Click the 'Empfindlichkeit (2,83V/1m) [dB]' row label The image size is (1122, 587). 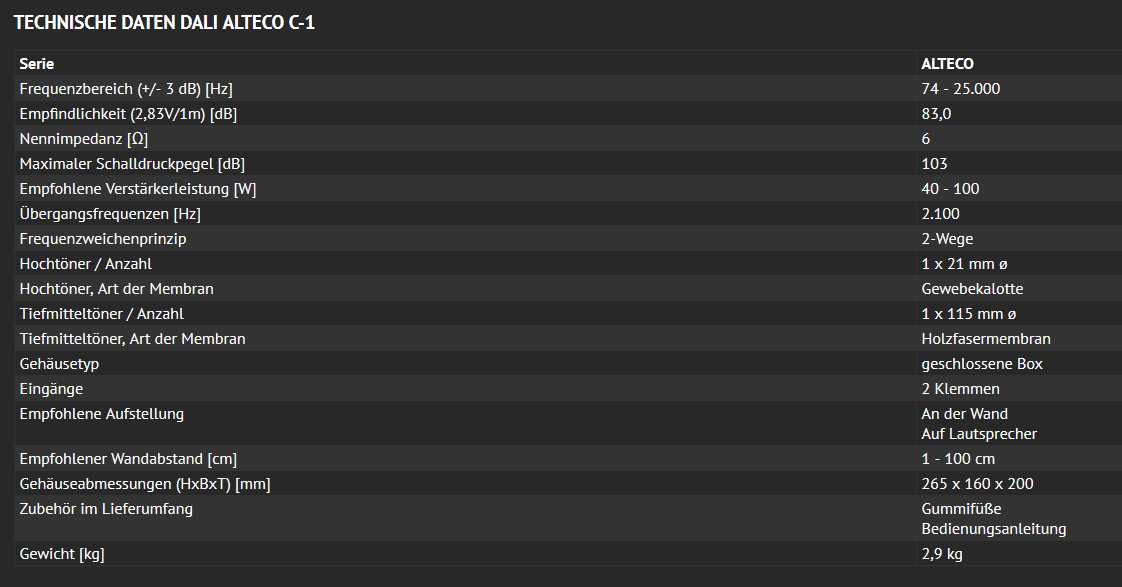tap(128, 114)
